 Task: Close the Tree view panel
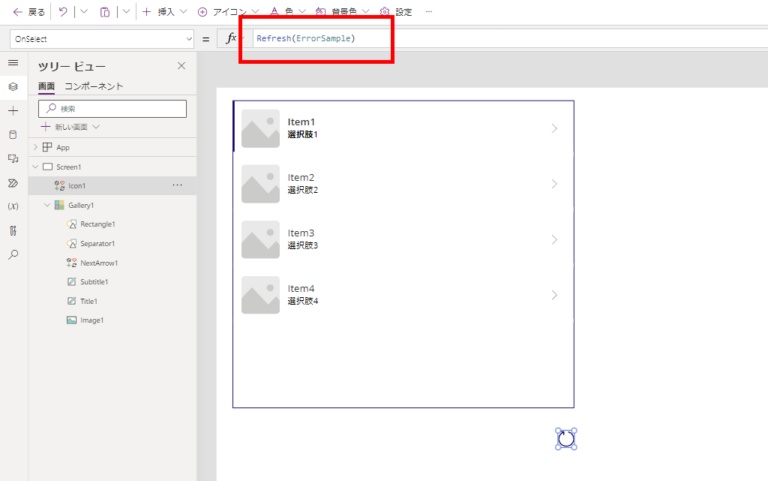(x=181, y=66)
